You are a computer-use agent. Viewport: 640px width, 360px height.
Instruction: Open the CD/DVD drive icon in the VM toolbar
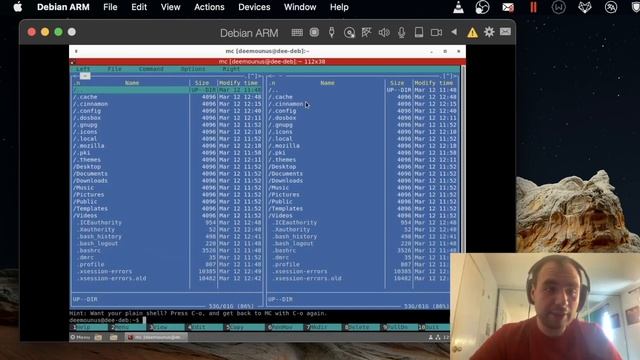coord(349,33)
